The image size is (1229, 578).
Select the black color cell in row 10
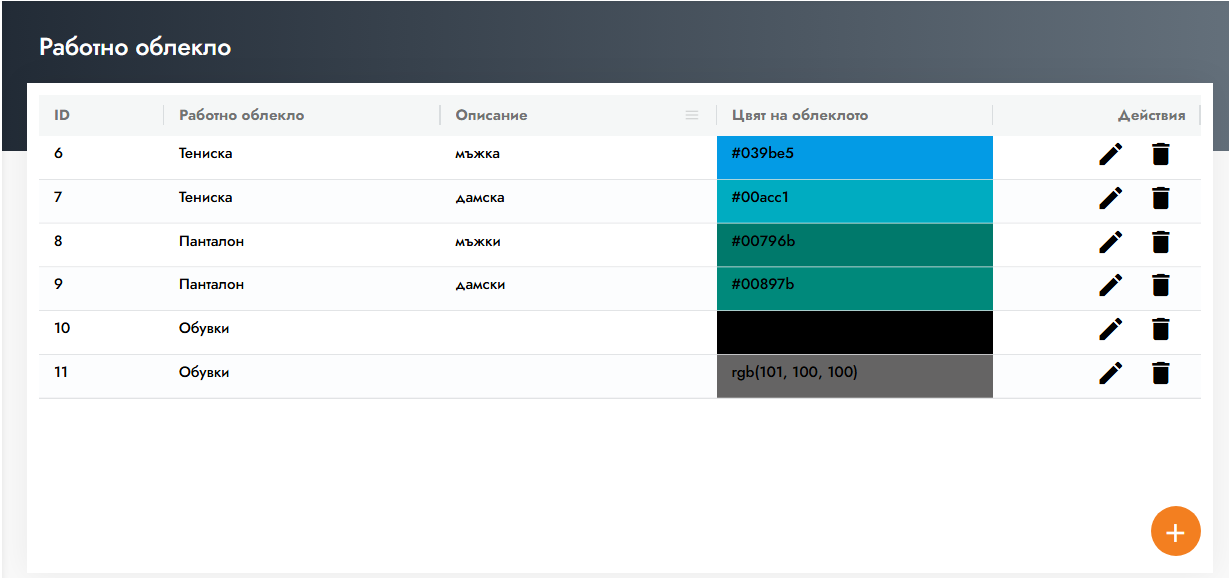pyautogui.click(x=854, y=332)
